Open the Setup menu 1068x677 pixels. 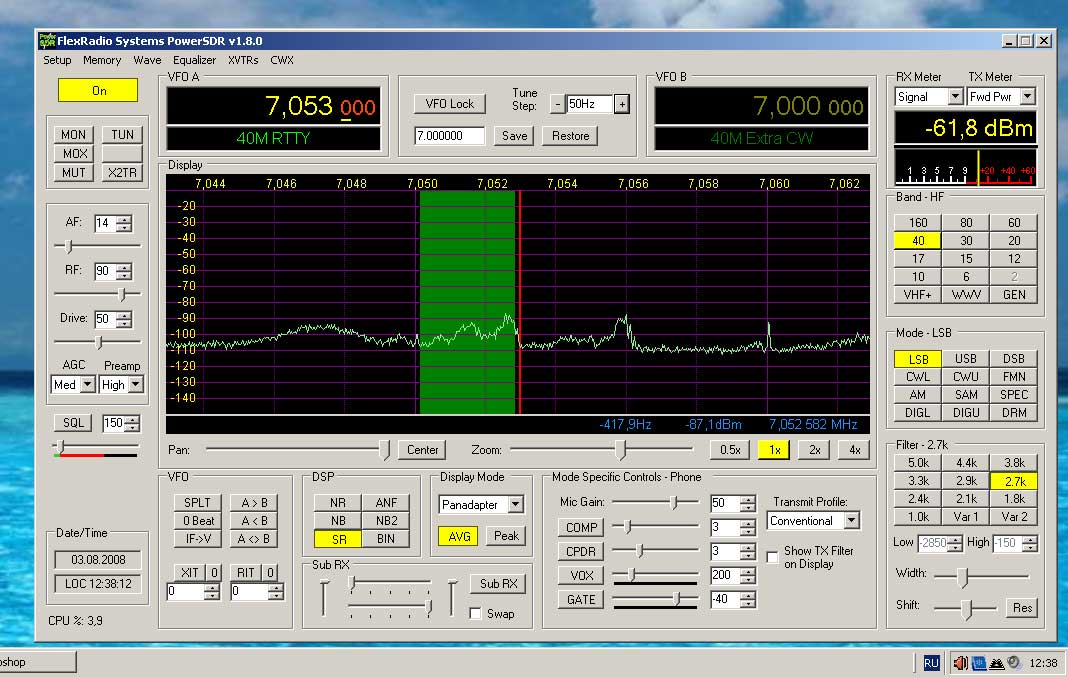57,60
